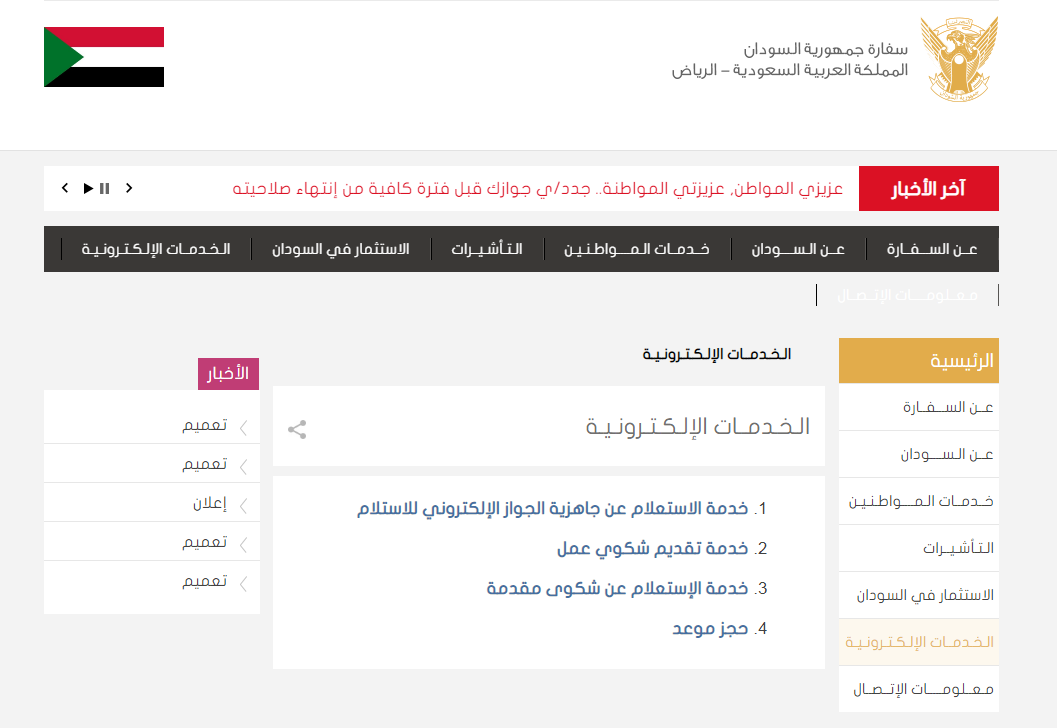Click the الرئيسية sidebar header
The image size is (1057, 728).
click(x=918, y=361)
